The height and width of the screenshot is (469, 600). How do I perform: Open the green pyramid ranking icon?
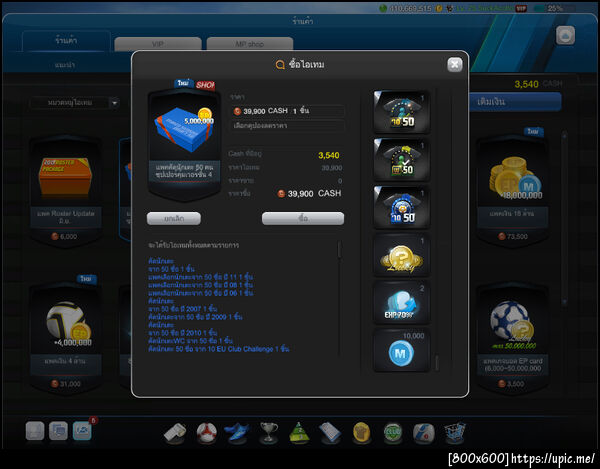299,433
